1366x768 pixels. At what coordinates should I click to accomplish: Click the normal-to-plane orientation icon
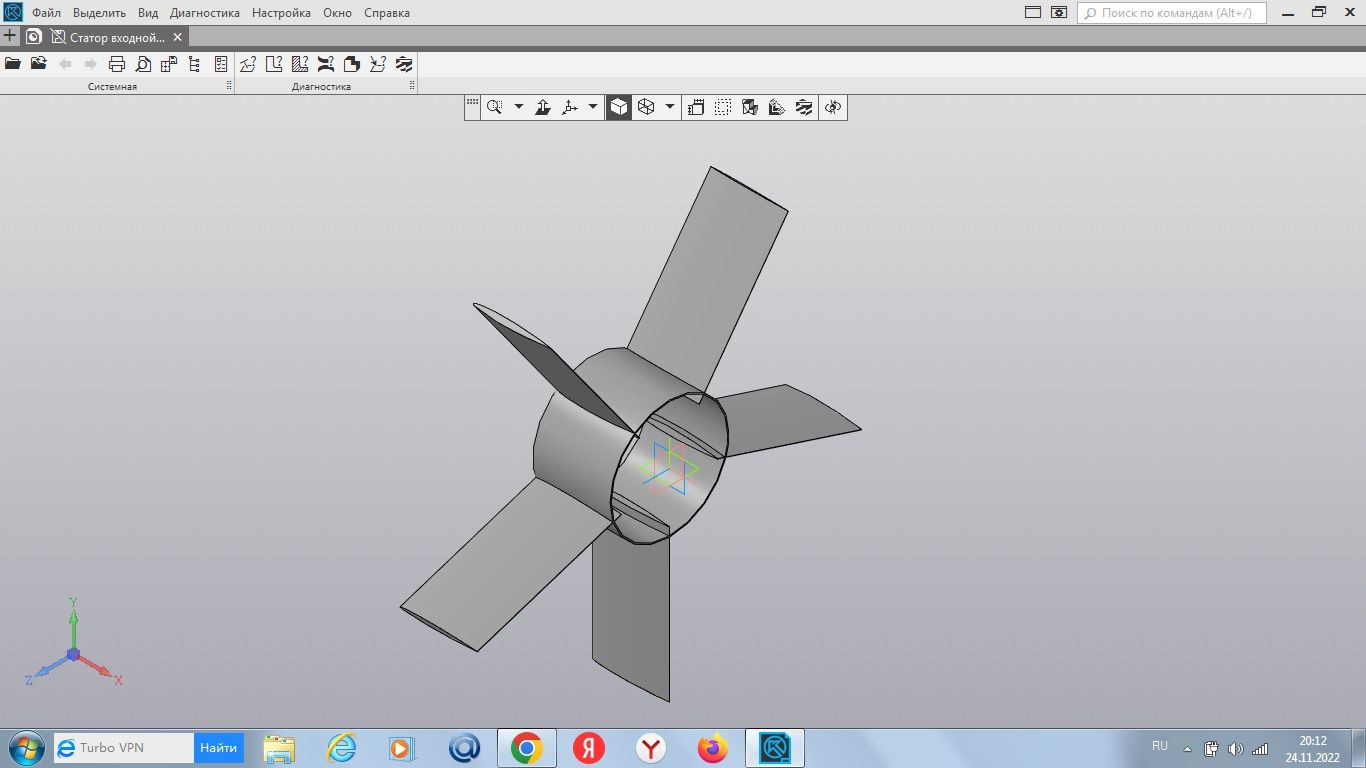pyautogui.click(x=543, y=107)
